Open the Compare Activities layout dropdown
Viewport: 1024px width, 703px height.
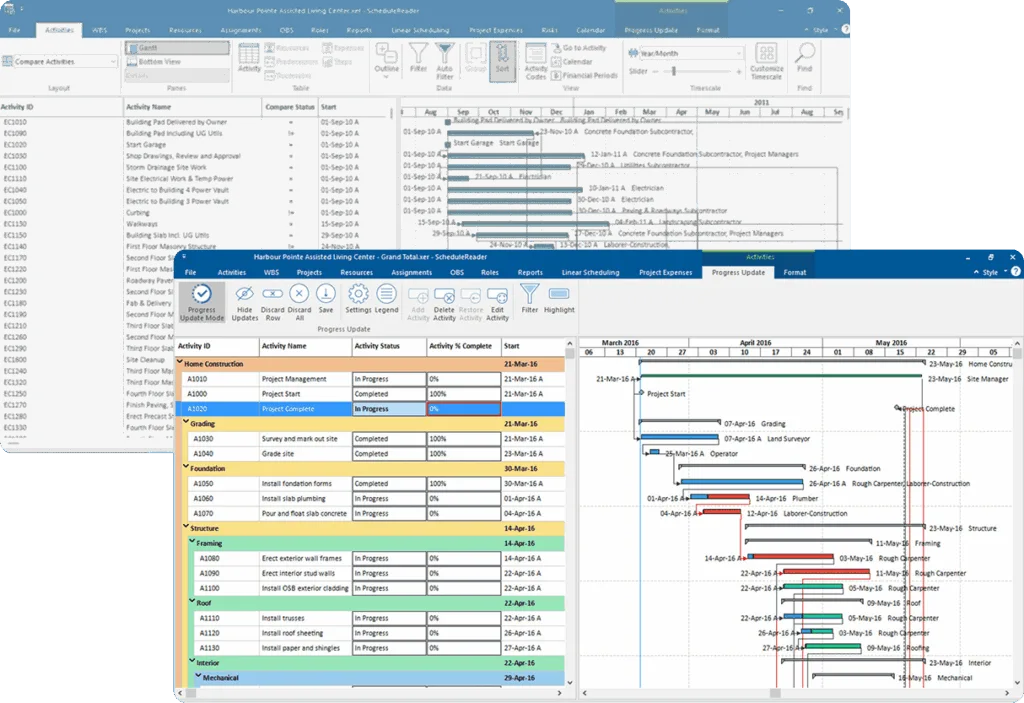click(x=59, y=61)
